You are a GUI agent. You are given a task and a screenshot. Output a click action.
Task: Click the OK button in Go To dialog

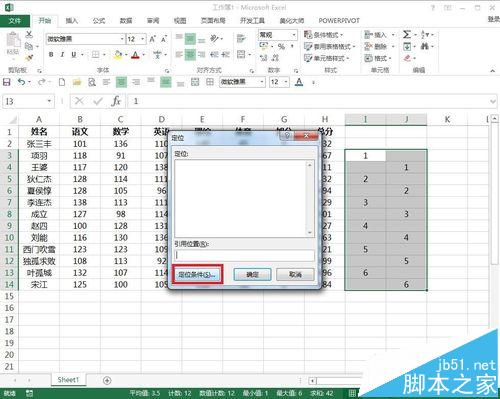[x=252, y=275]
